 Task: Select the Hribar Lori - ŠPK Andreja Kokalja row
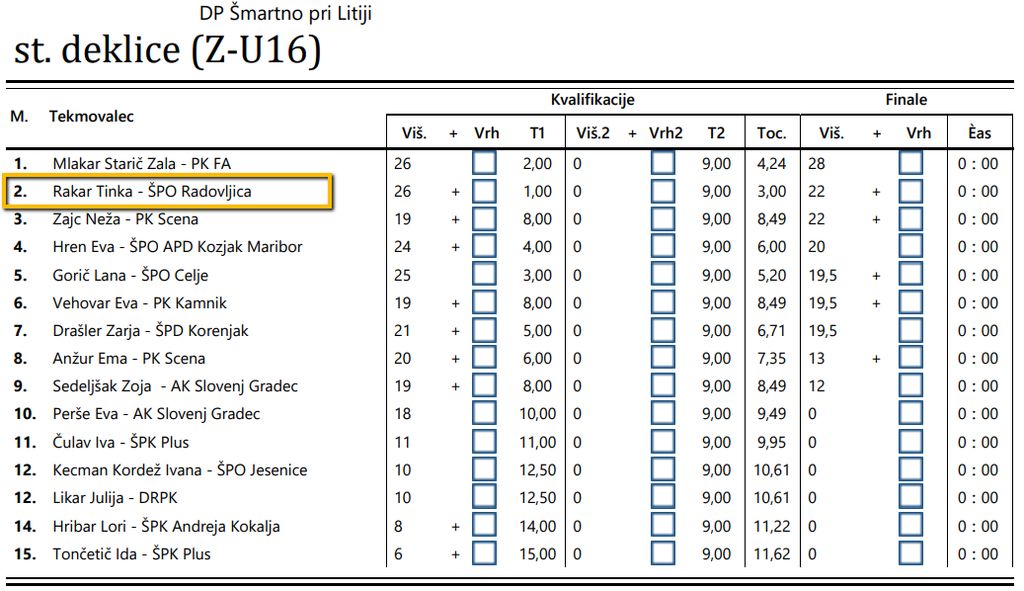[166, 526]
